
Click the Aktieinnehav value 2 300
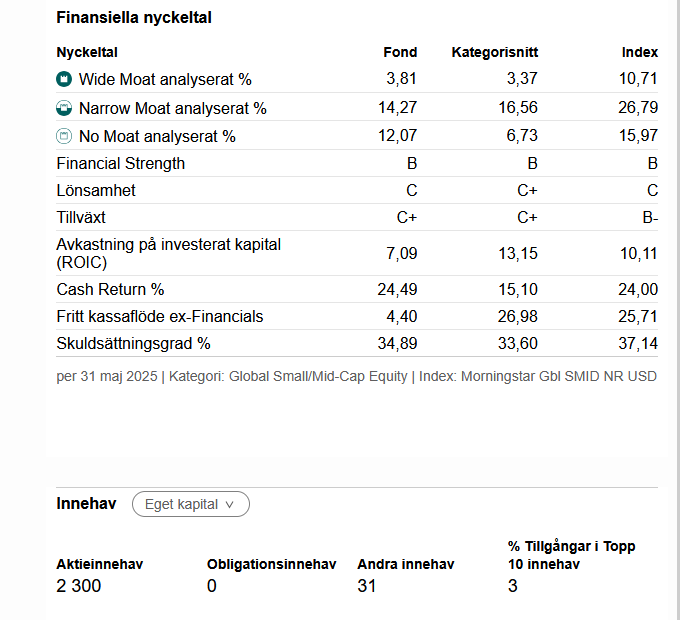tap(78, 586)
